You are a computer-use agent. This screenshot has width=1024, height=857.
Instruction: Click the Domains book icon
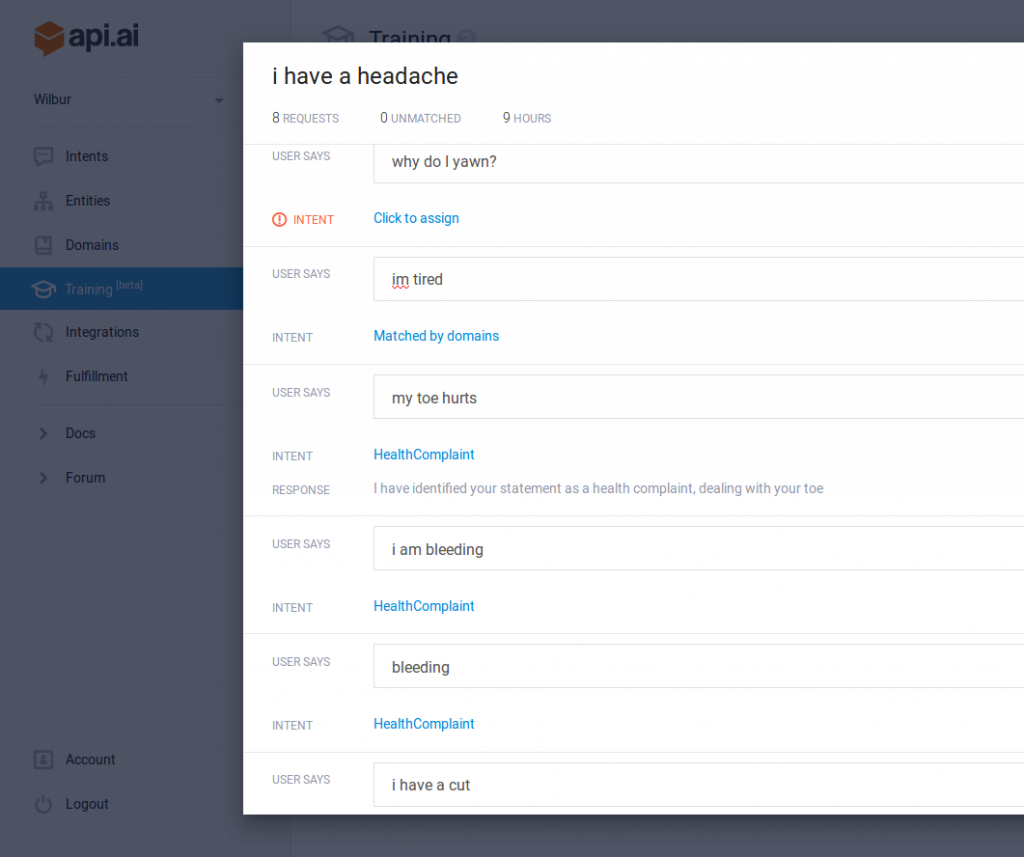point(43,245)
